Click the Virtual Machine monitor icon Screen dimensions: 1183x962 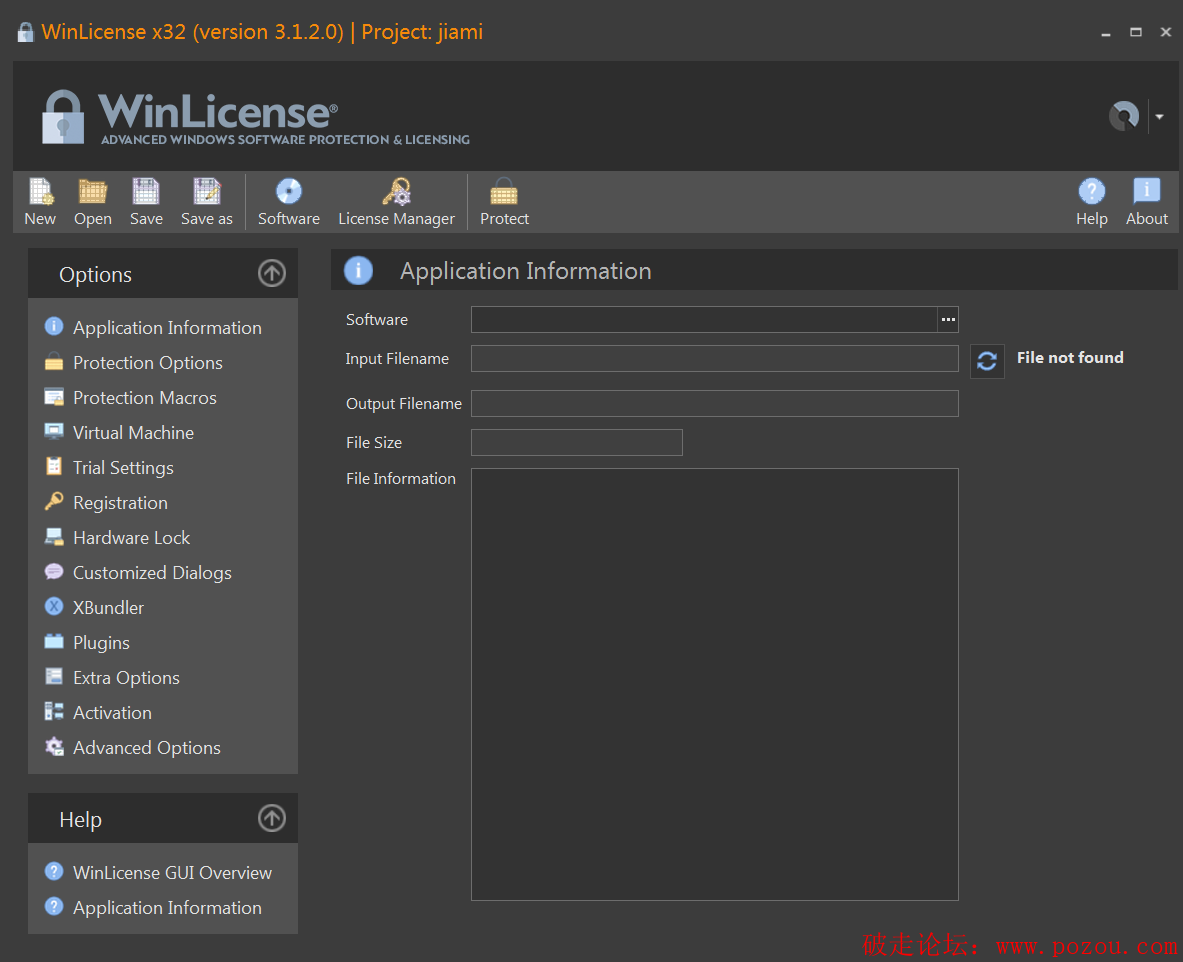(54, 431)
